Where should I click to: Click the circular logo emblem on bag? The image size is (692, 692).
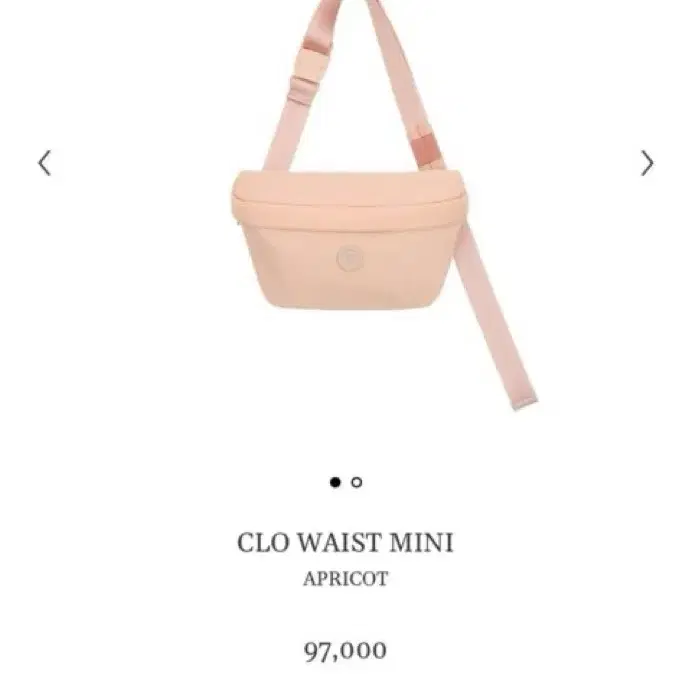click(x=350, y=258)
